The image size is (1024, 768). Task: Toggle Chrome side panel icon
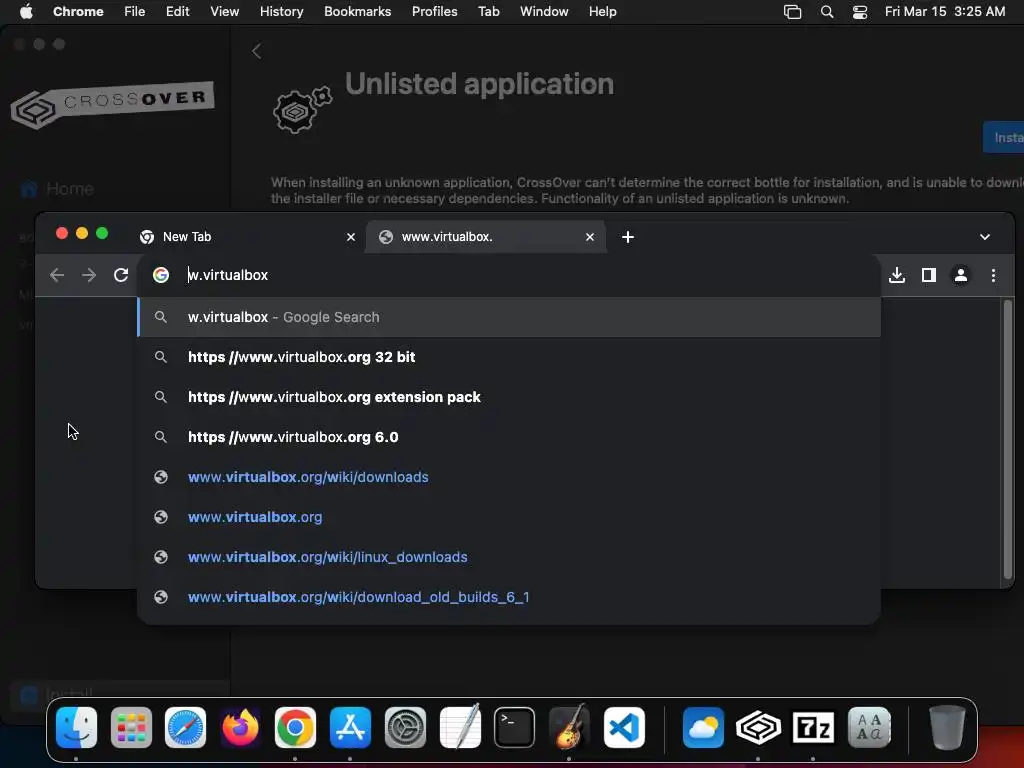pos(929,275)
